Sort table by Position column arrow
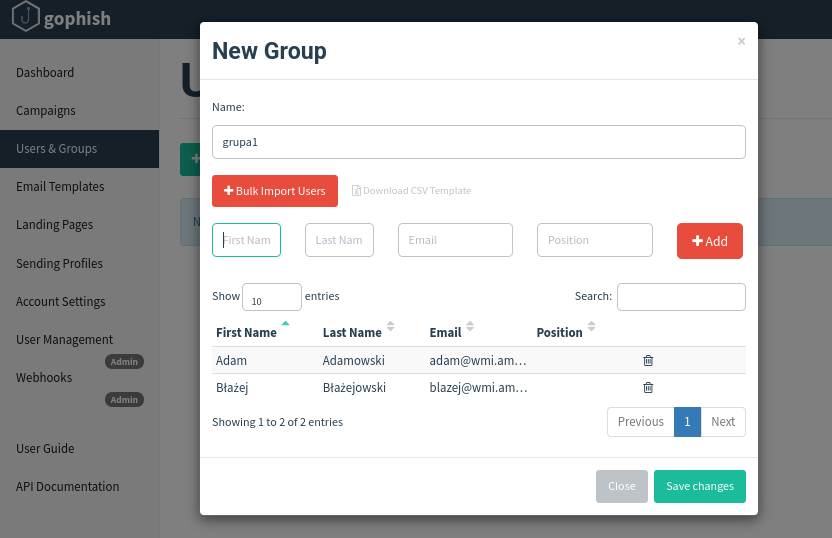Viewport: 832px width, 538px height. (x=592, y=327)
